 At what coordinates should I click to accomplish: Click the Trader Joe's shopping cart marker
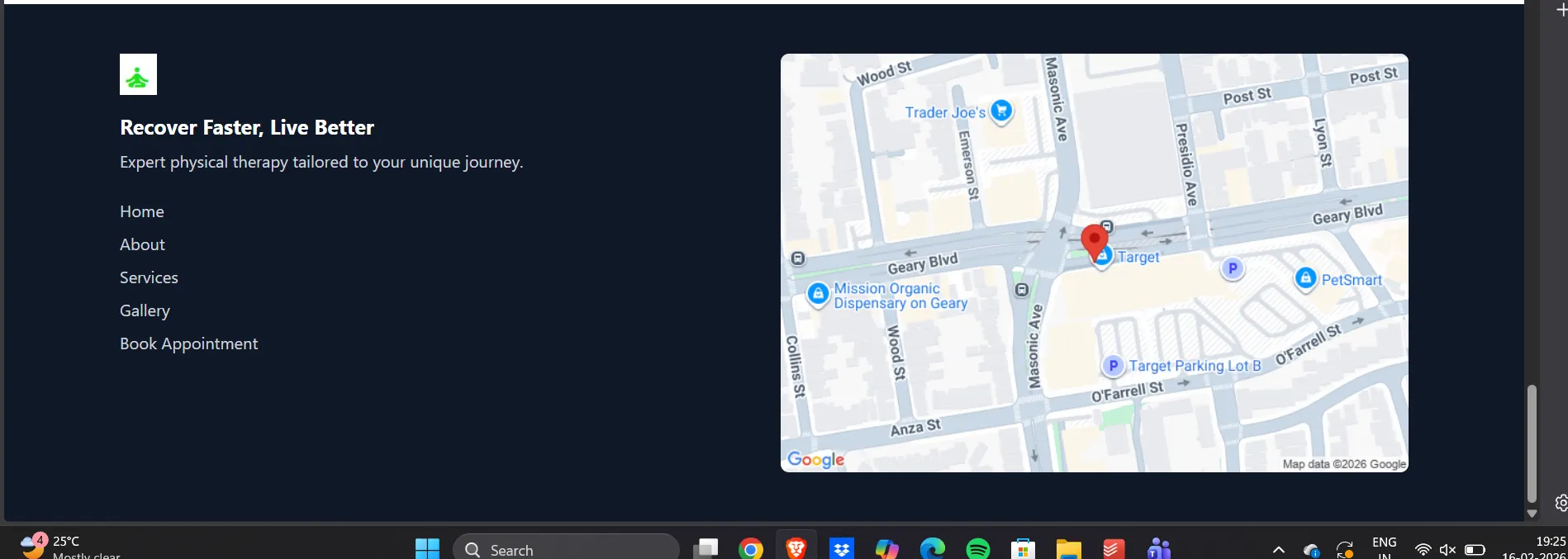point(1001,111)
